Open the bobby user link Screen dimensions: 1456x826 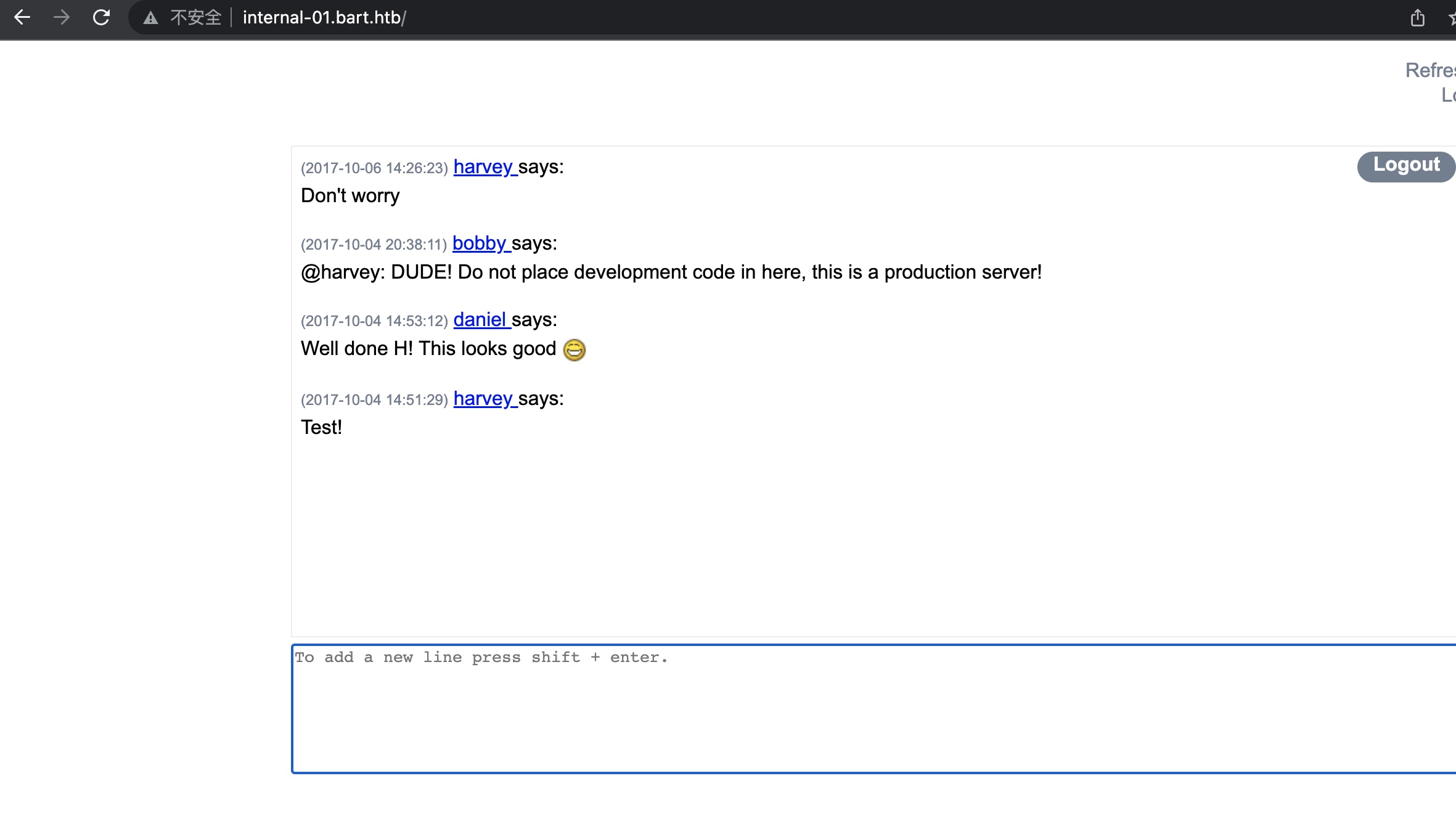pos(480,243)
